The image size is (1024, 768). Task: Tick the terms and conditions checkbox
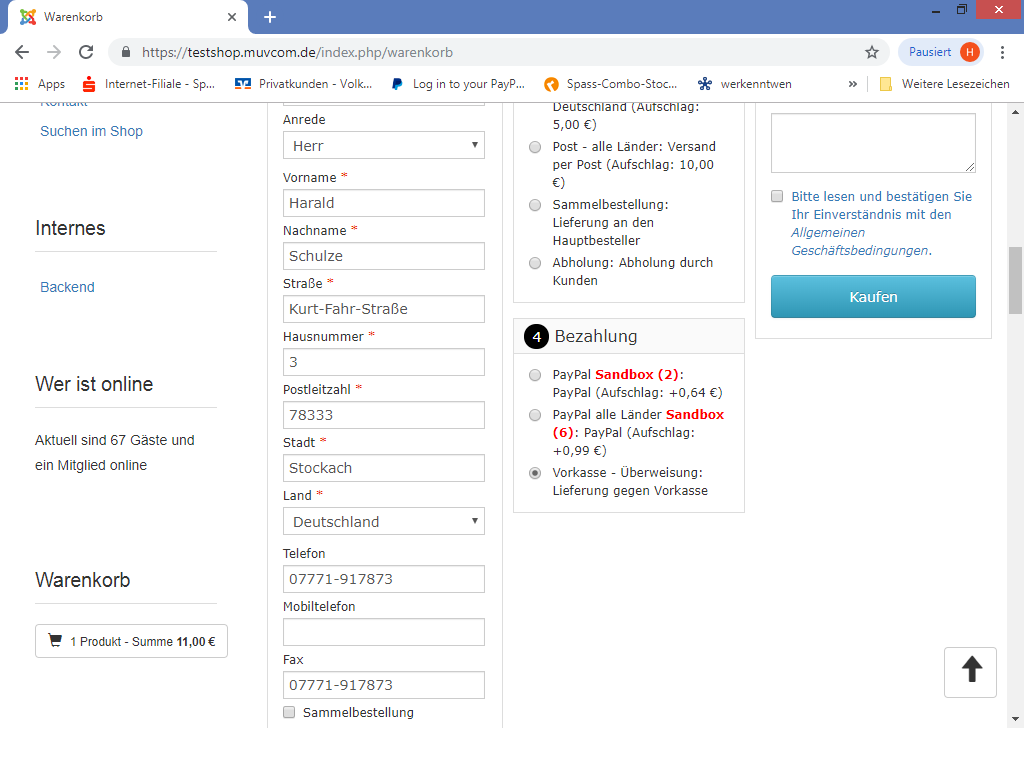(x=777, y=197)
